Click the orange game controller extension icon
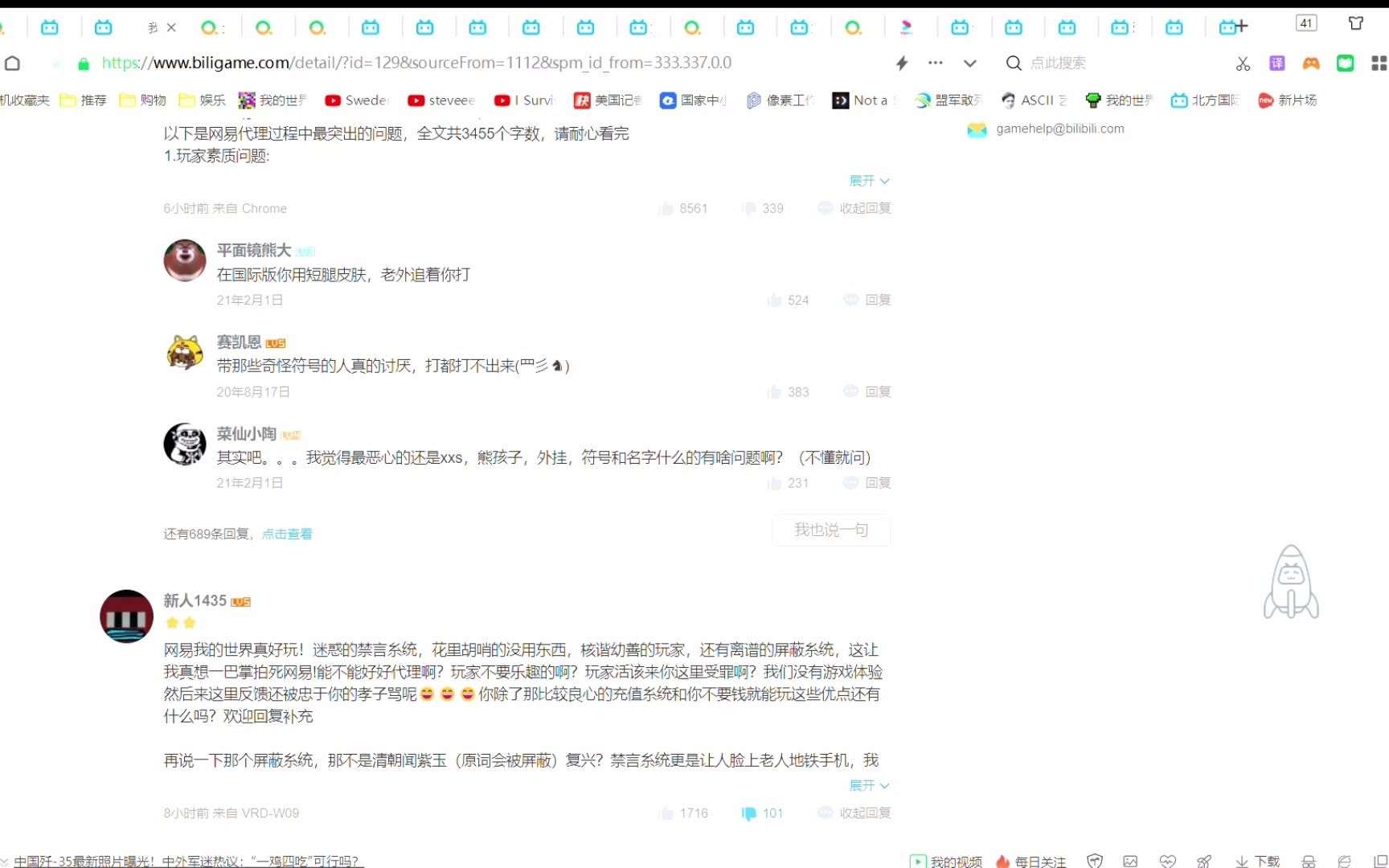1389x868 pixels. pyautogui.click(x=1310, y=63)
